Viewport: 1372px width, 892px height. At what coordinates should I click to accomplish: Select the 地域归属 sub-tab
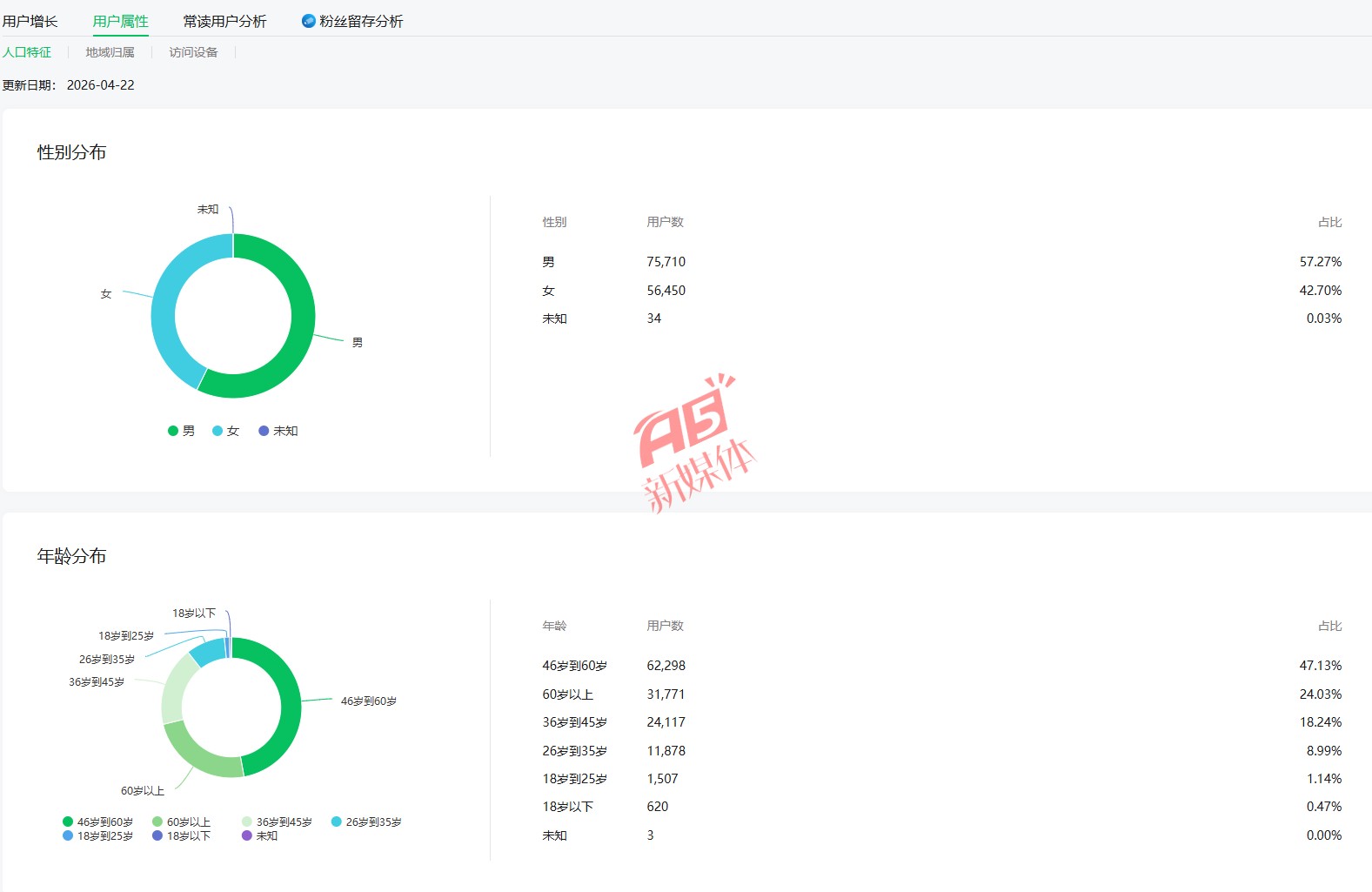110,52
